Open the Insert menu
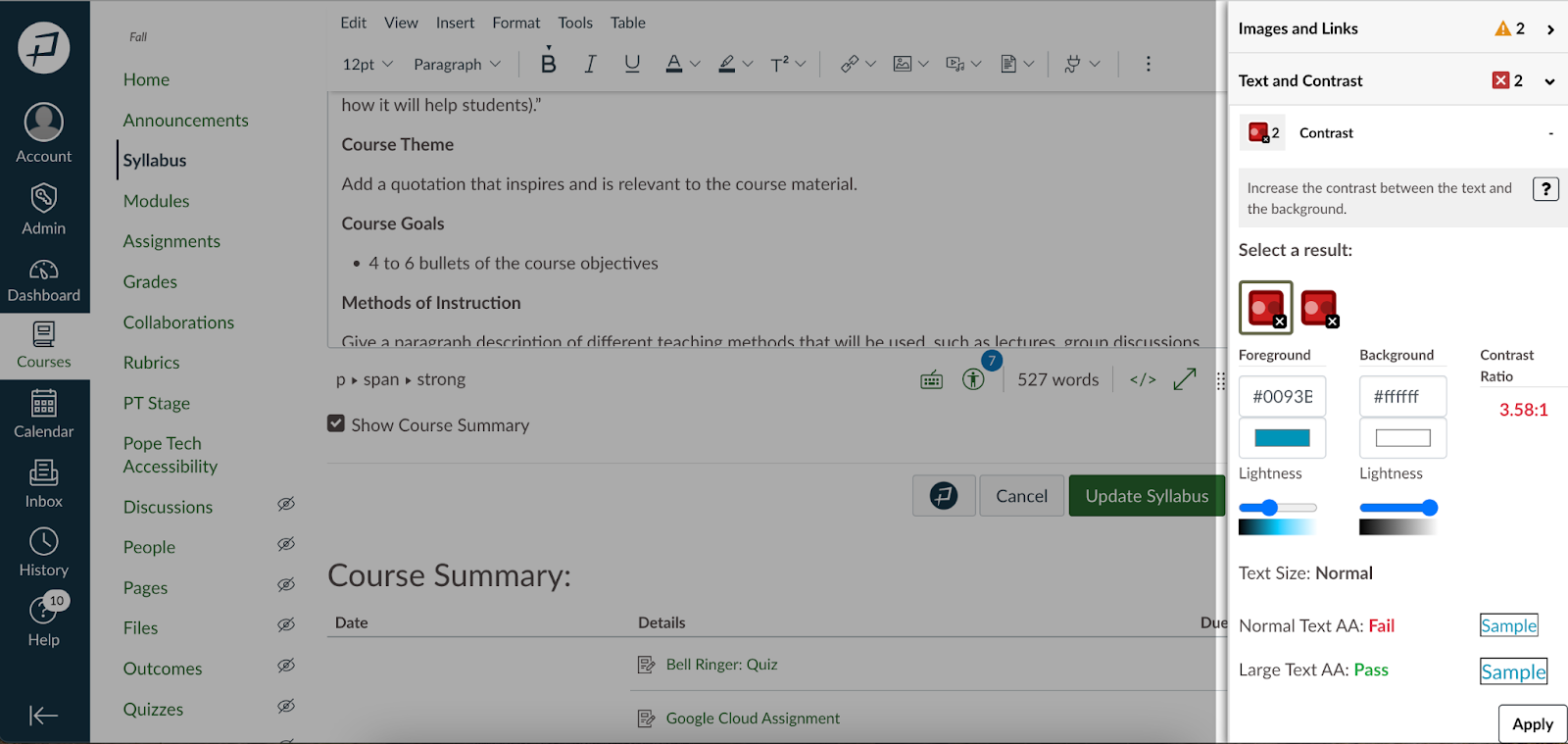 (x=455, y=23)
